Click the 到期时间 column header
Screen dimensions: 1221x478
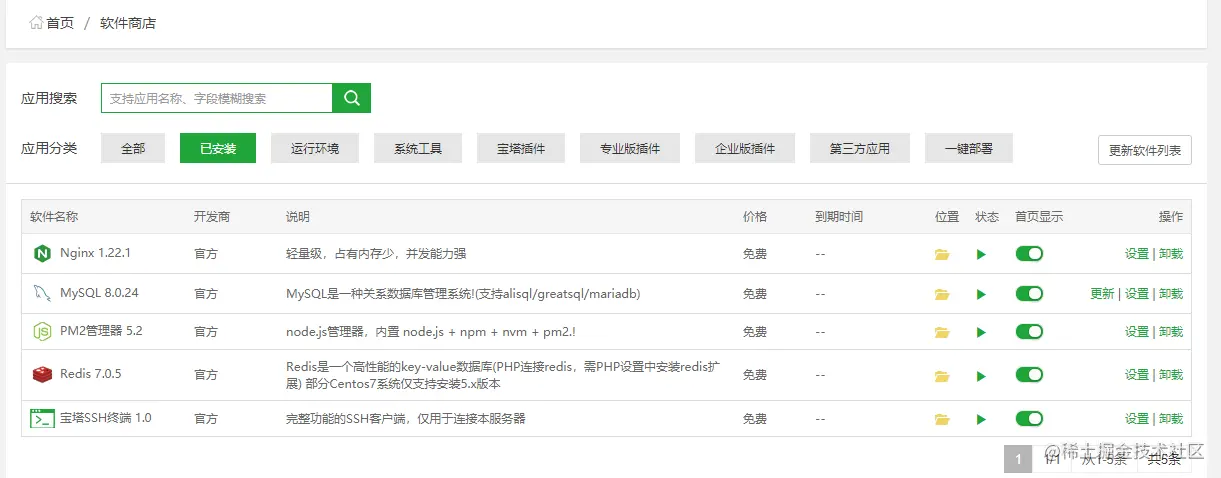(839, 217)
